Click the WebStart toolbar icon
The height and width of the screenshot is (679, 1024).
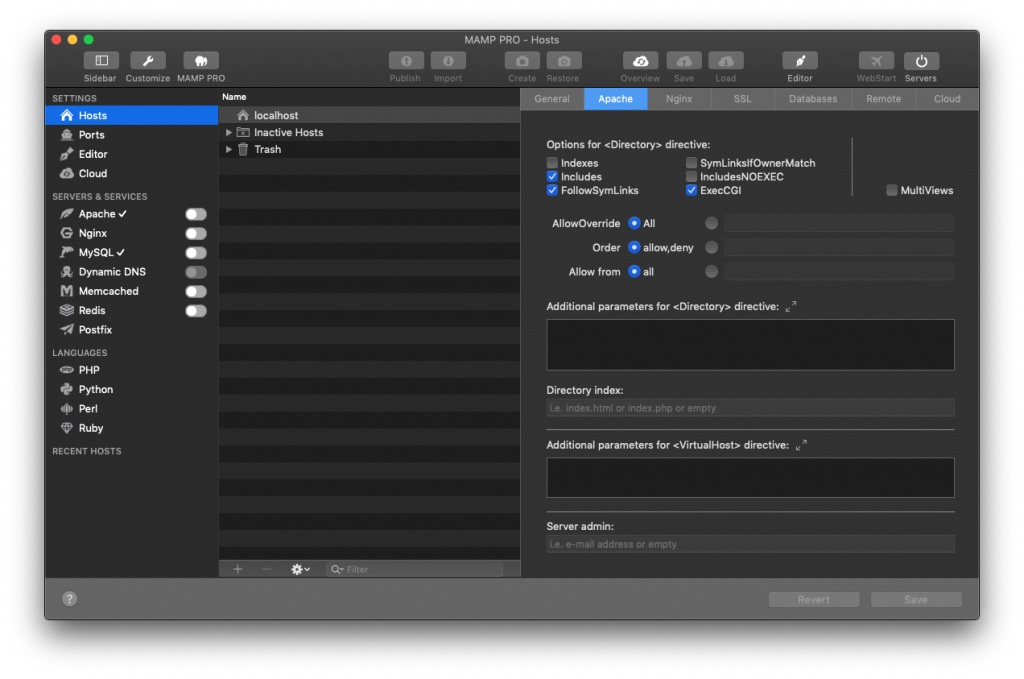[876, 60]
